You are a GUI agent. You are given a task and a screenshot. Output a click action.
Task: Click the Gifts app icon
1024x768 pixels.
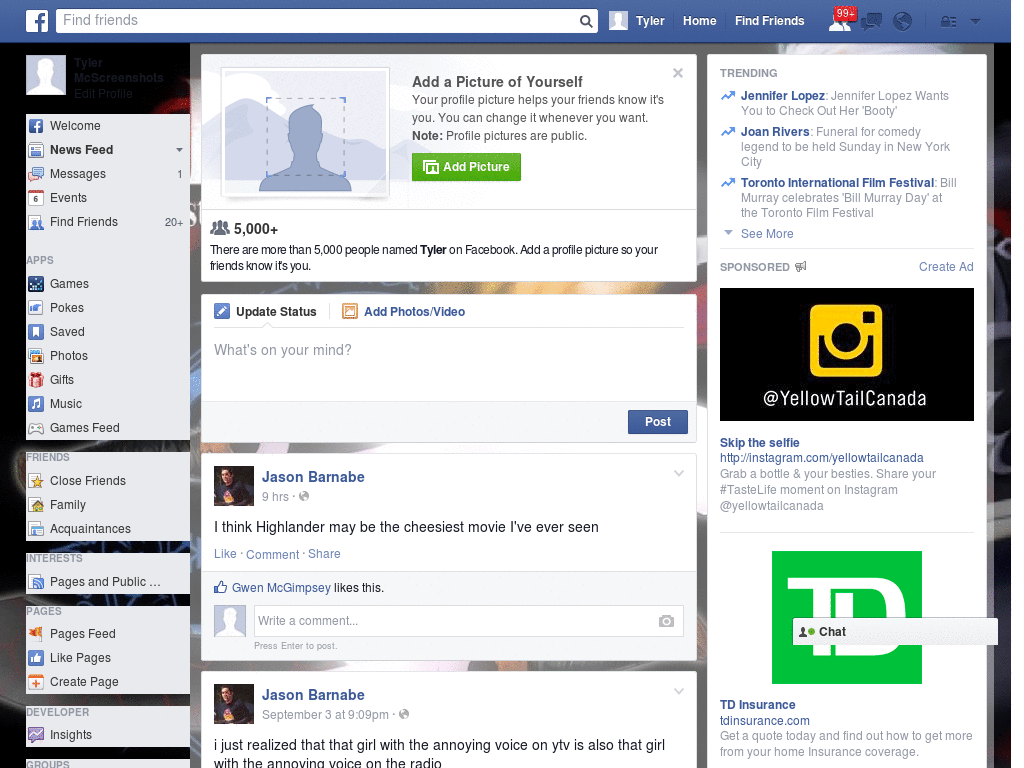[36, 380]
